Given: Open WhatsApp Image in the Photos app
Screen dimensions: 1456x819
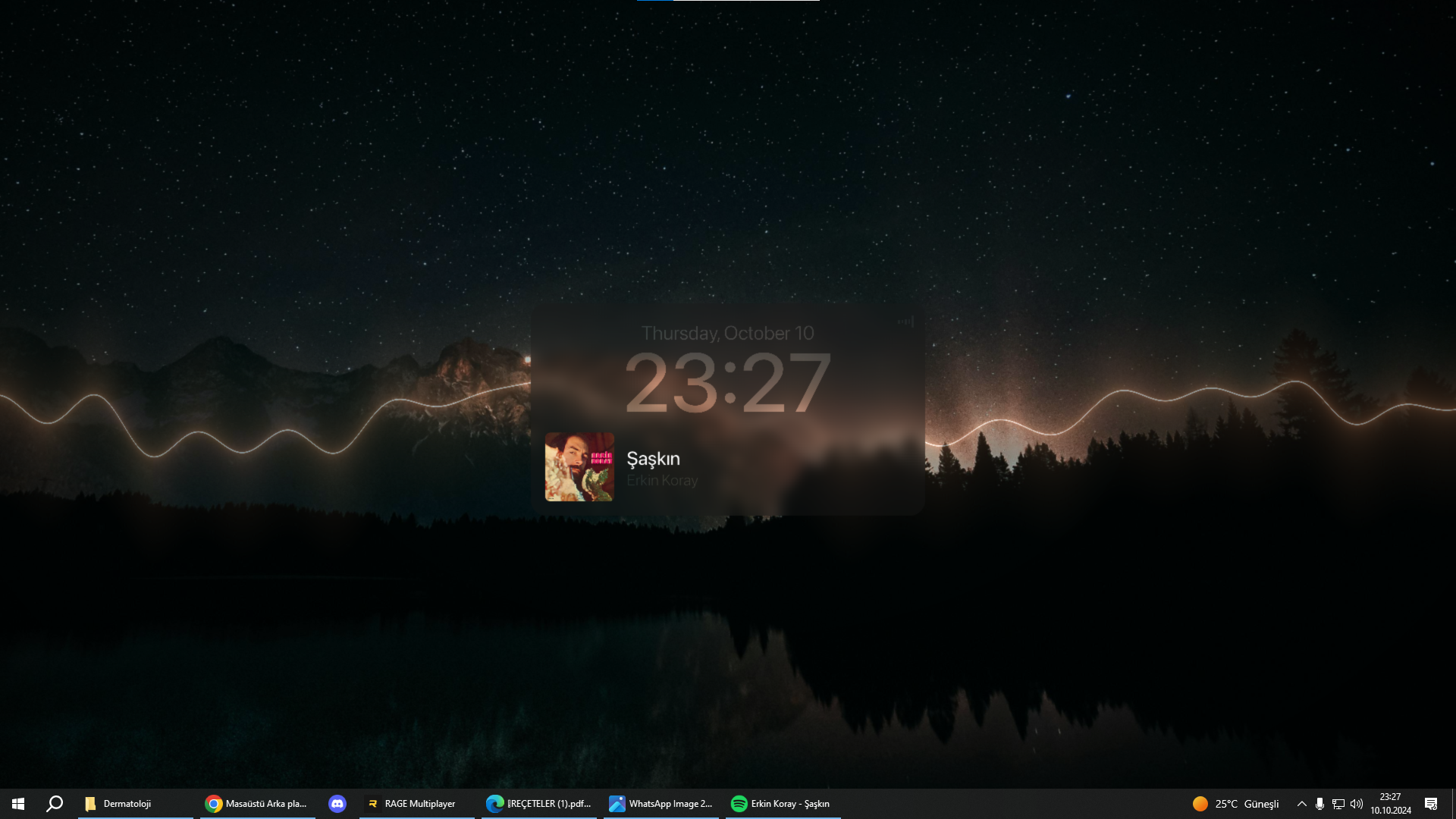Looking at the screenshot, I should [661, 804].
